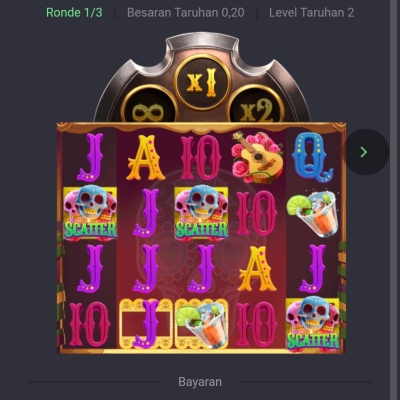Click the infinity symbol chamber
The image size is (400, 400).
[149, 104]
